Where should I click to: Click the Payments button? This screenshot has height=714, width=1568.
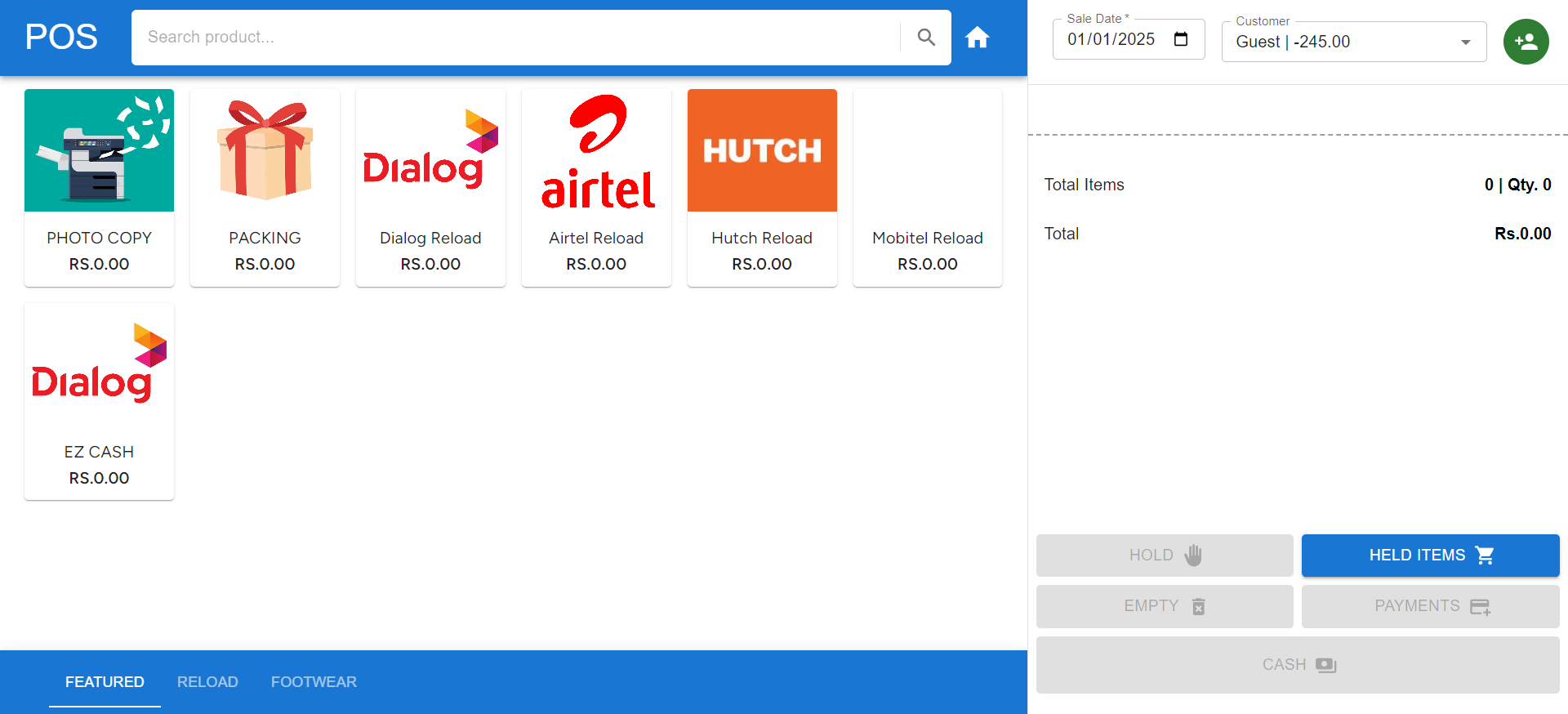1430,606
